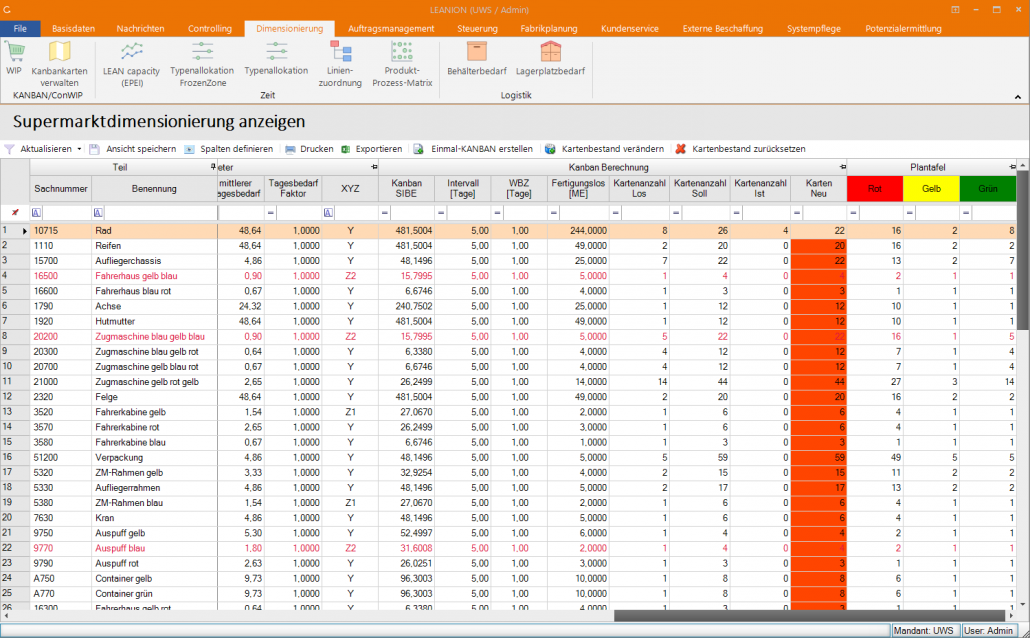Click the vertical scrollbar thumb
The width and height of the screenshot is (1030, 638).
coord(1023,250)
